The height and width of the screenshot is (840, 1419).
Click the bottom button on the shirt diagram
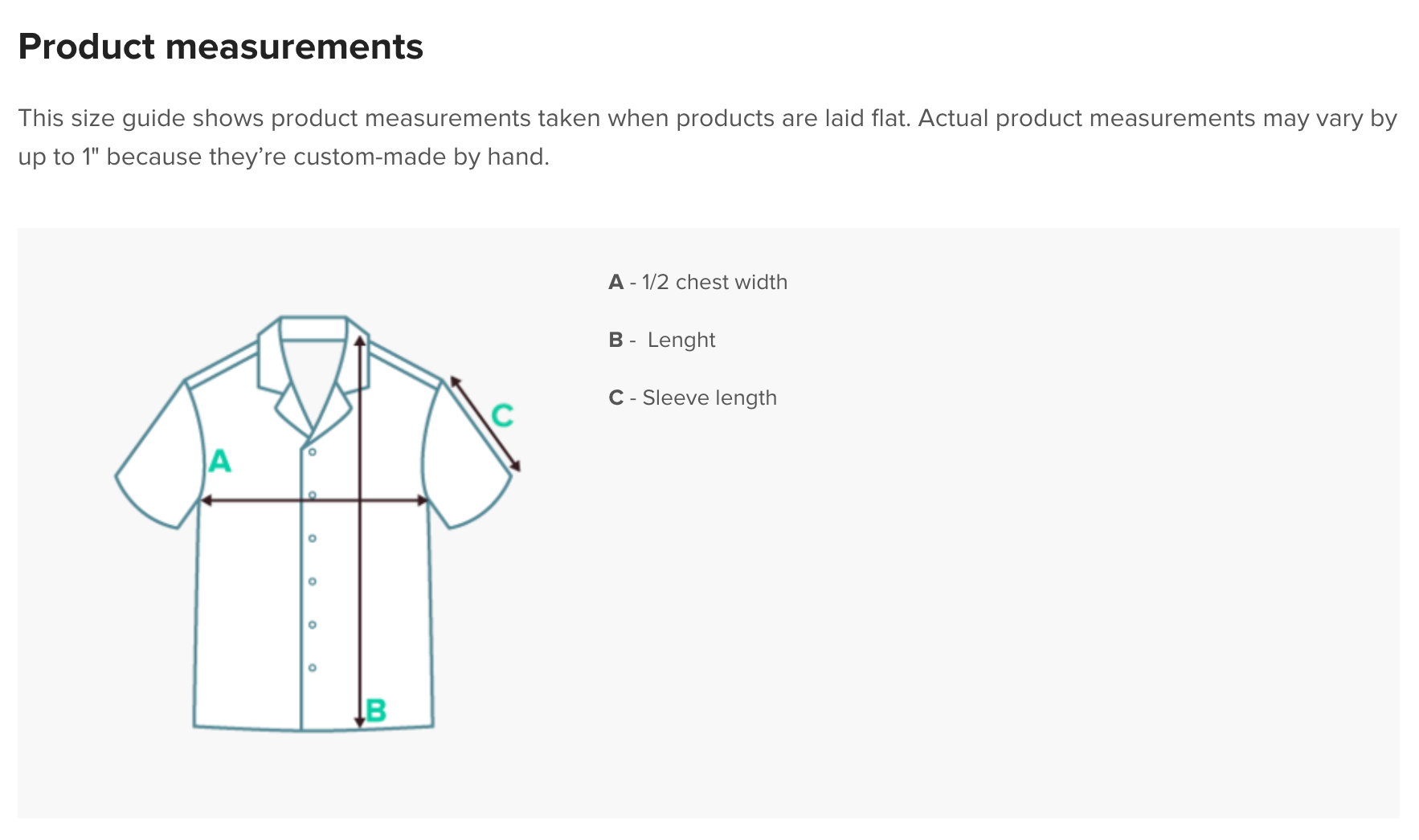[x=313, y=667]
